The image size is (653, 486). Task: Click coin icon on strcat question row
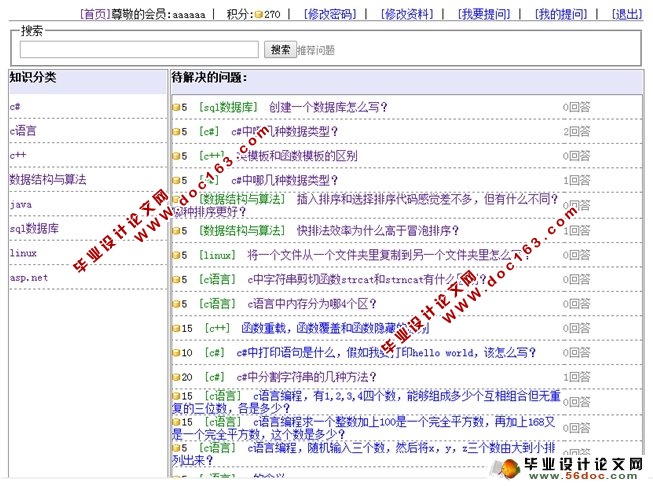(176, 279)
